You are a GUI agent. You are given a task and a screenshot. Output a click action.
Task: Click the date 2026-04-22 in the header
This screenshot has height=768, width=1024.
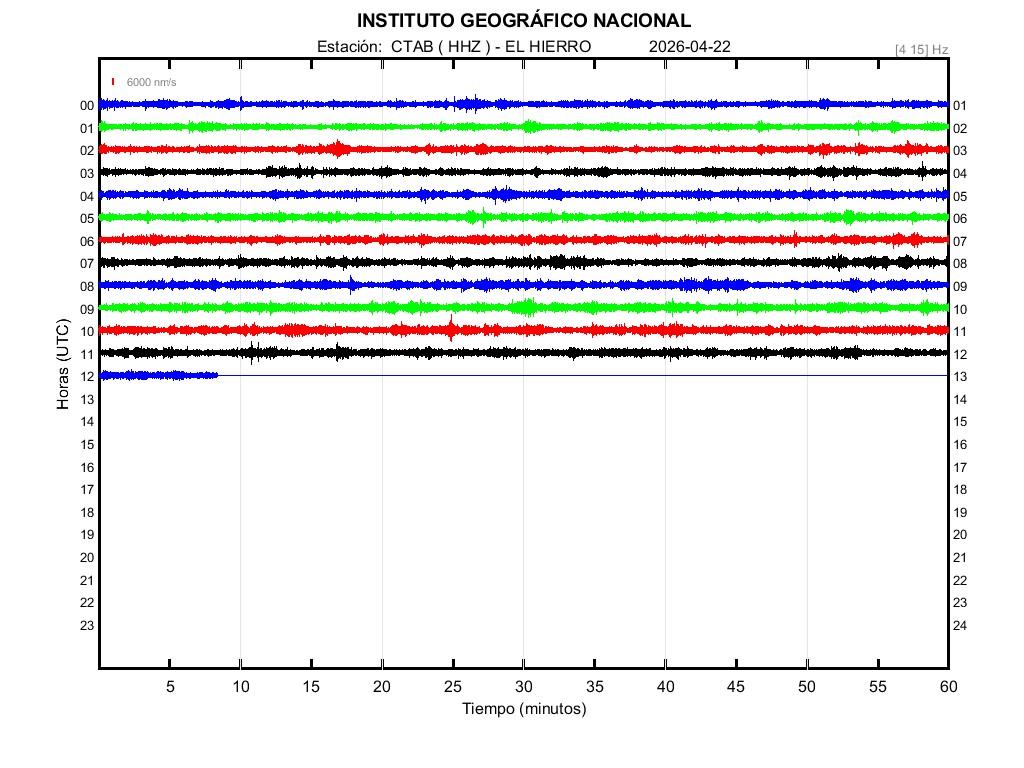click(690, 46)
